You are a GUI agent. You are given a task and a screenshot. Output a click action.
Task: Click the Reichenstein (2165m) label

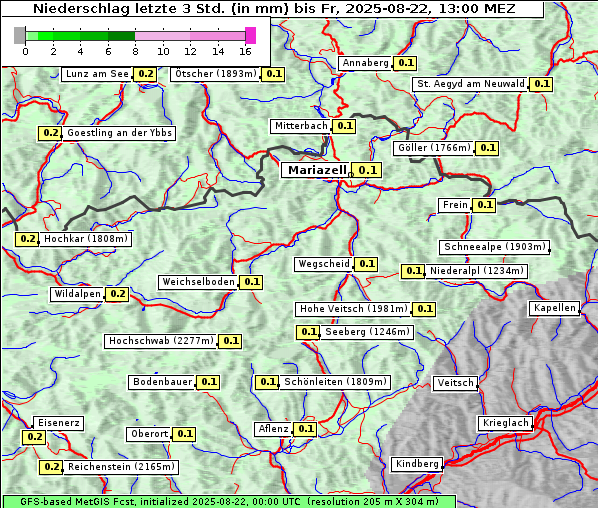pos(121,467)
